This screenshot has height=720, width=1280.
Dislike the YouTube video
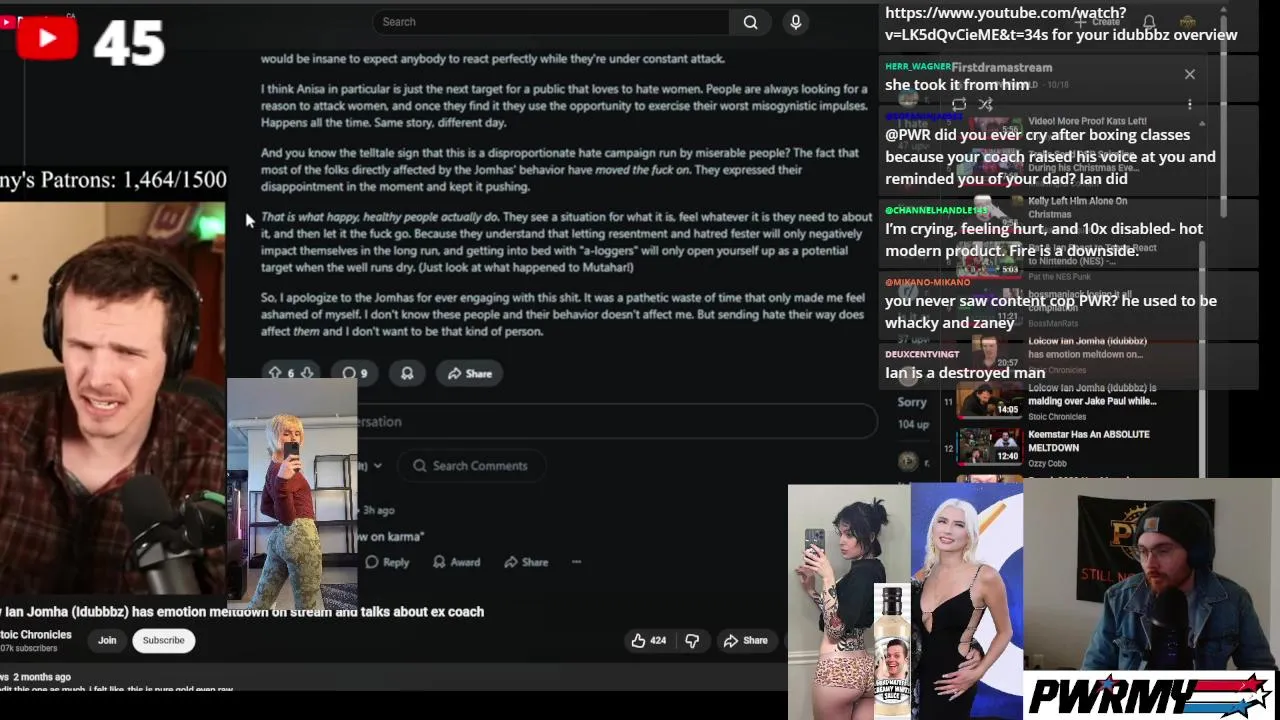[692, 640]
